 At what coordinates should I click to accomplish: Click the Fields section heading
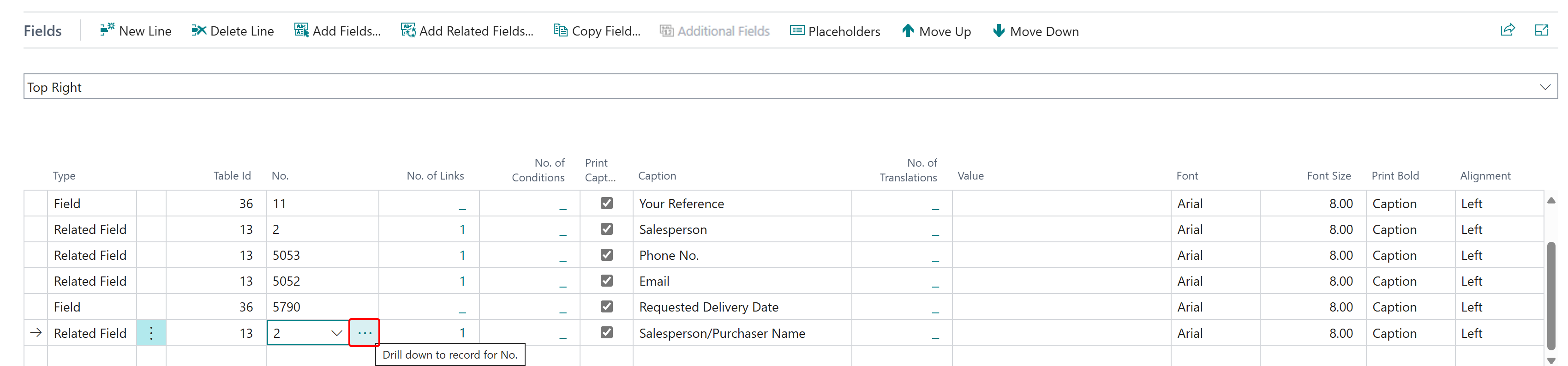42,31
